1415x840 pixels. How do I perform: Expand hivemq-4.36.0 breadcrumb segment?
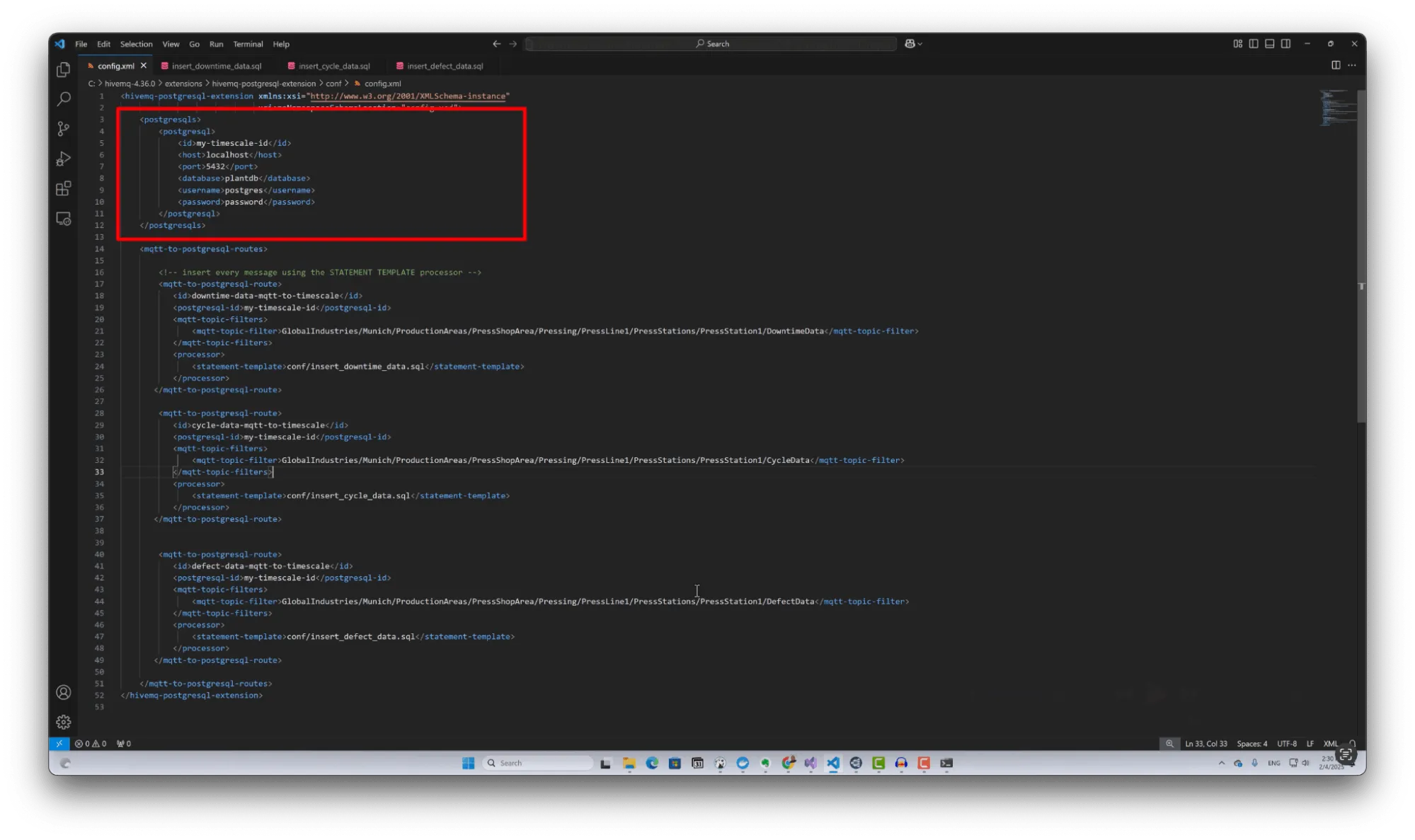pos(130,84)
